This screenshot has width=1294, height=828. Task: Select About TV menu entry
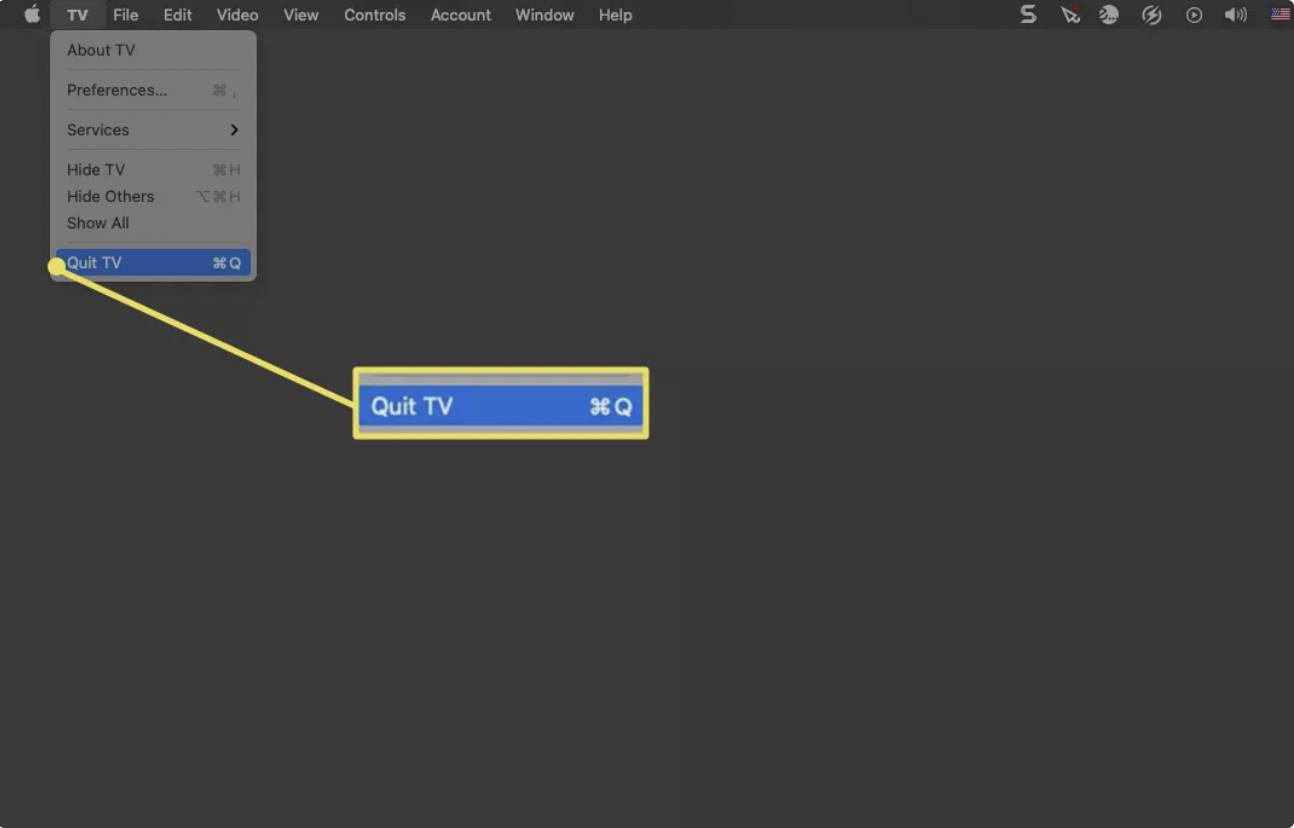pyautogui.click(x=101, y=50)
